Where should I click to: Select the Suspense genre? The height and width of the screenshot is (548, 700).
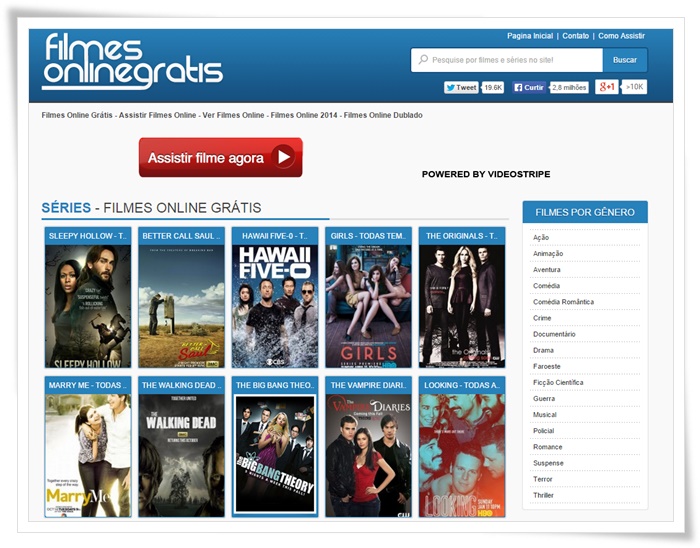click(548, 463)
